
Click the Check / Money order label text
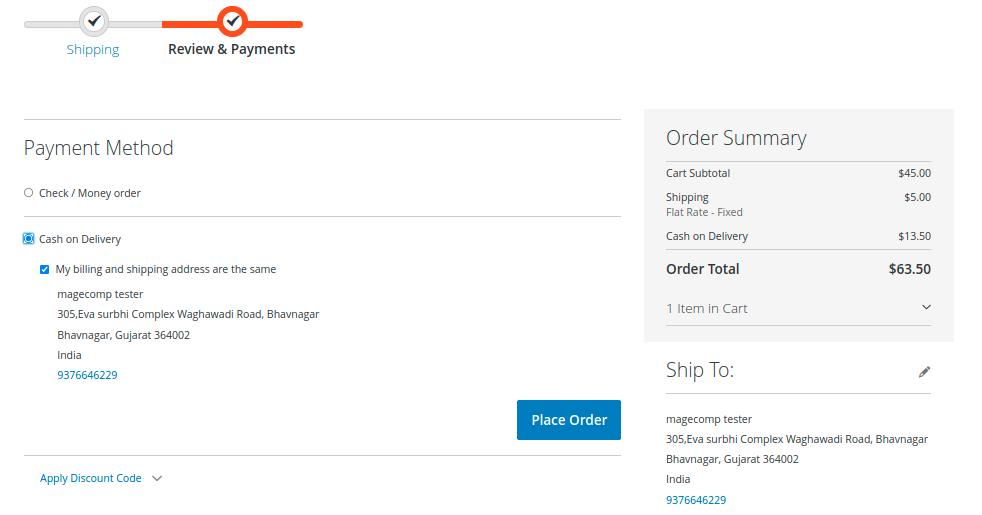point(90,193)
